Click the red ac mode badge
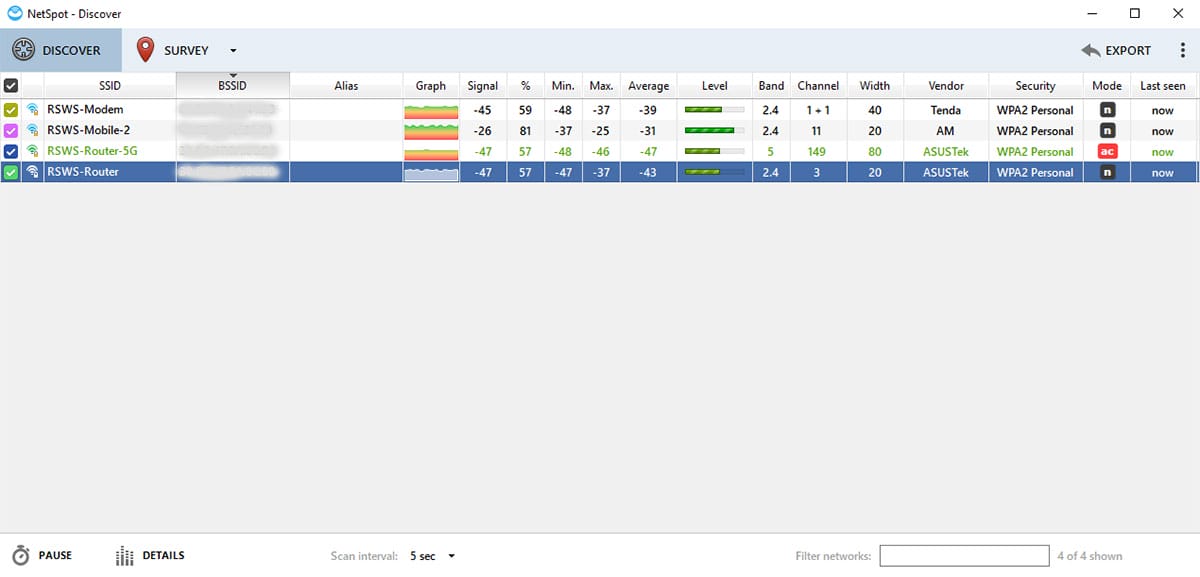Screen dimensions: 1200x577 (1107, 152)
